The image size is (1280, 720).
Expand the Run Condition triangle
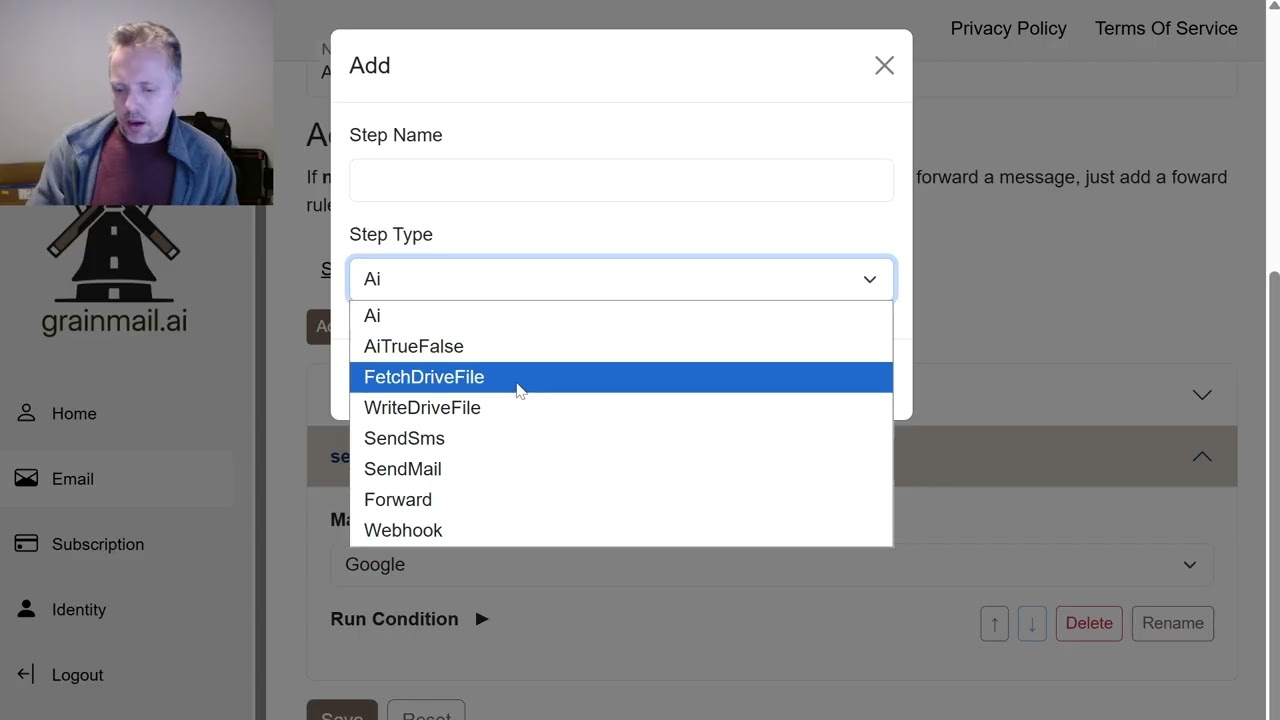click(482, 619)
